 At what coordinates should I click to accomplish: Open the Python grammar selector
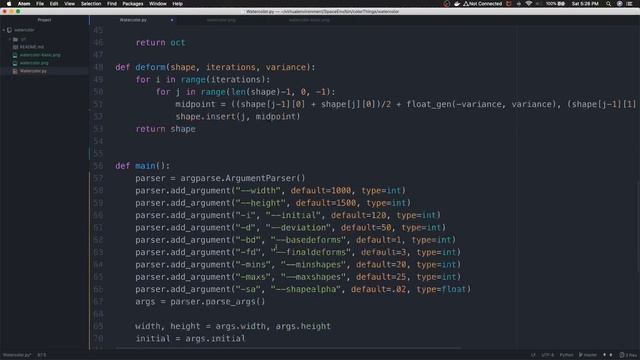566,355
